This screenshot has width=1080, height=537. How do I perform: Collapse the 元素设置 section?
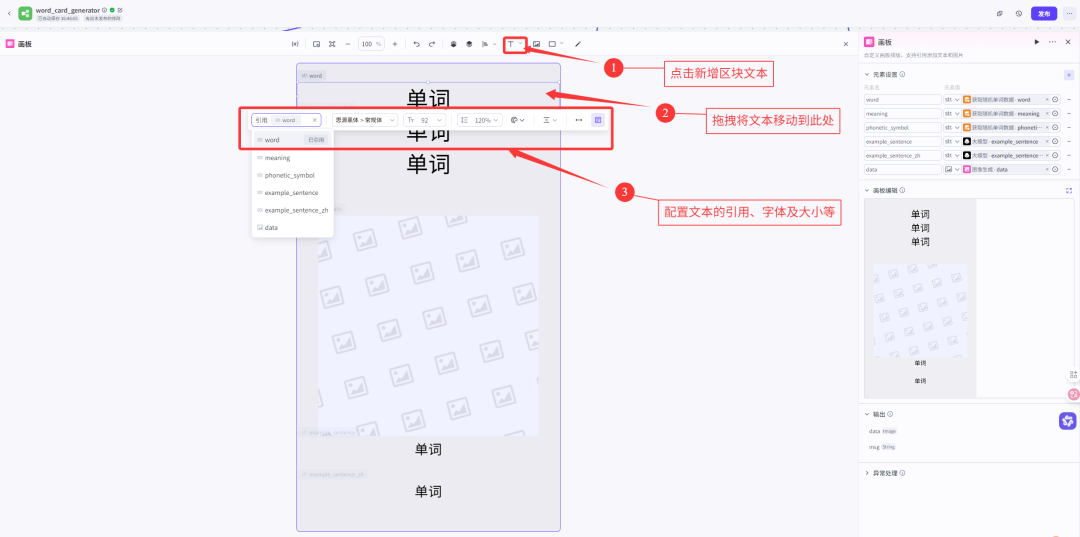(867, 74)
